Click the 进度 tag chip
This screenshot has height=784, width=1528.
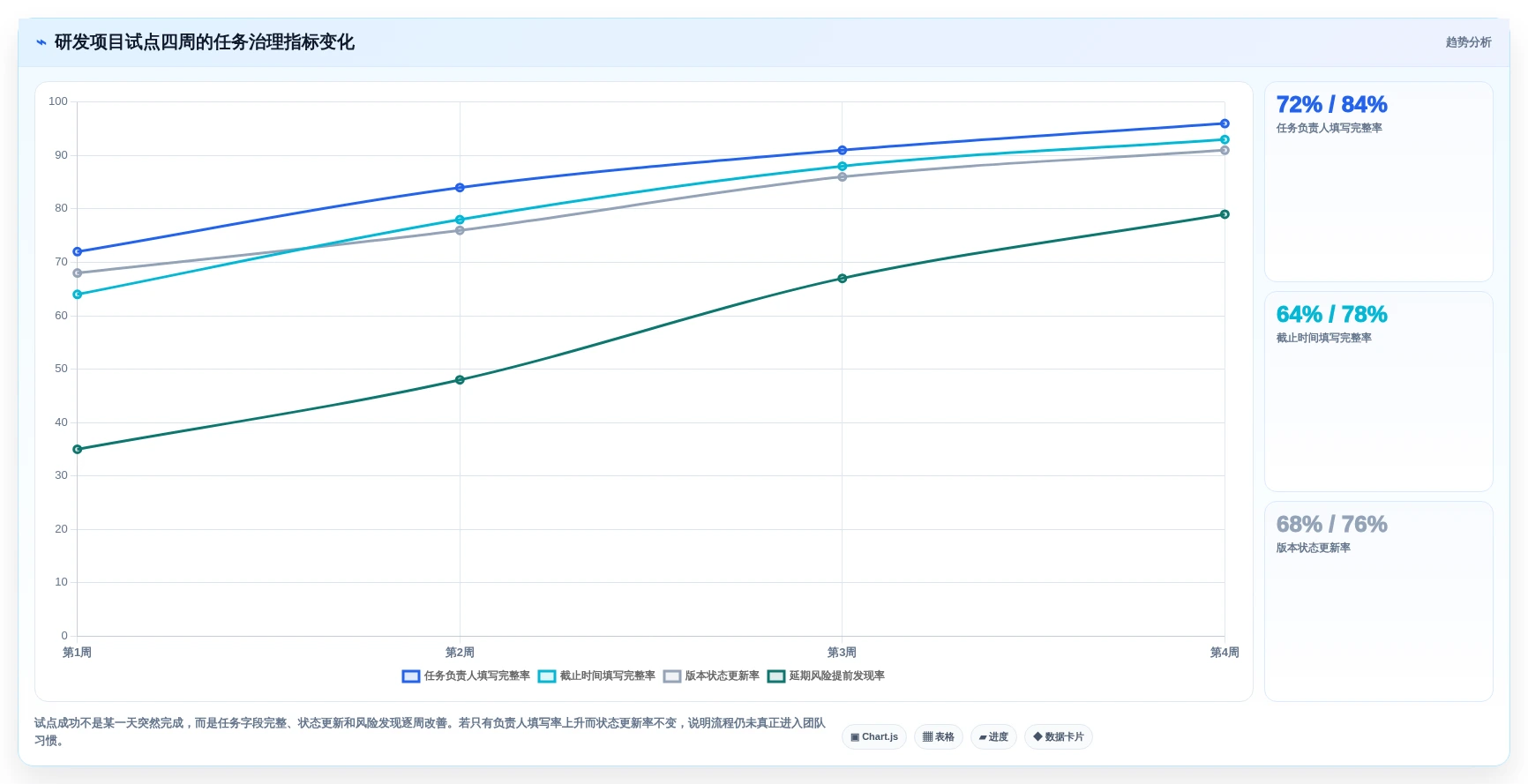(x=993, y=737)
